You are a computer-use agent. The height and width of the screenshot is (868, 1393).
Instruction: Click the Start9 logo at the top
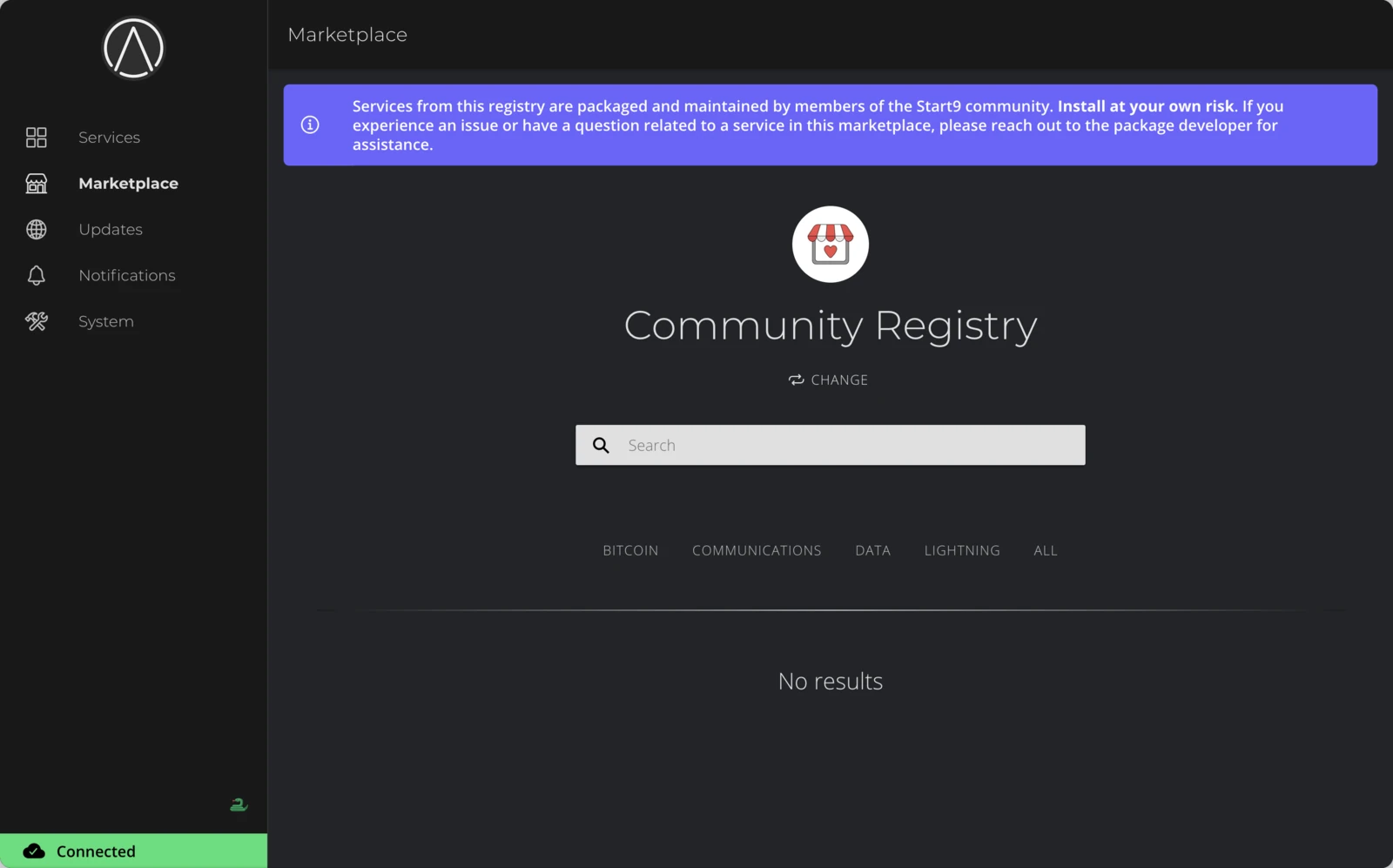[132, 49]
